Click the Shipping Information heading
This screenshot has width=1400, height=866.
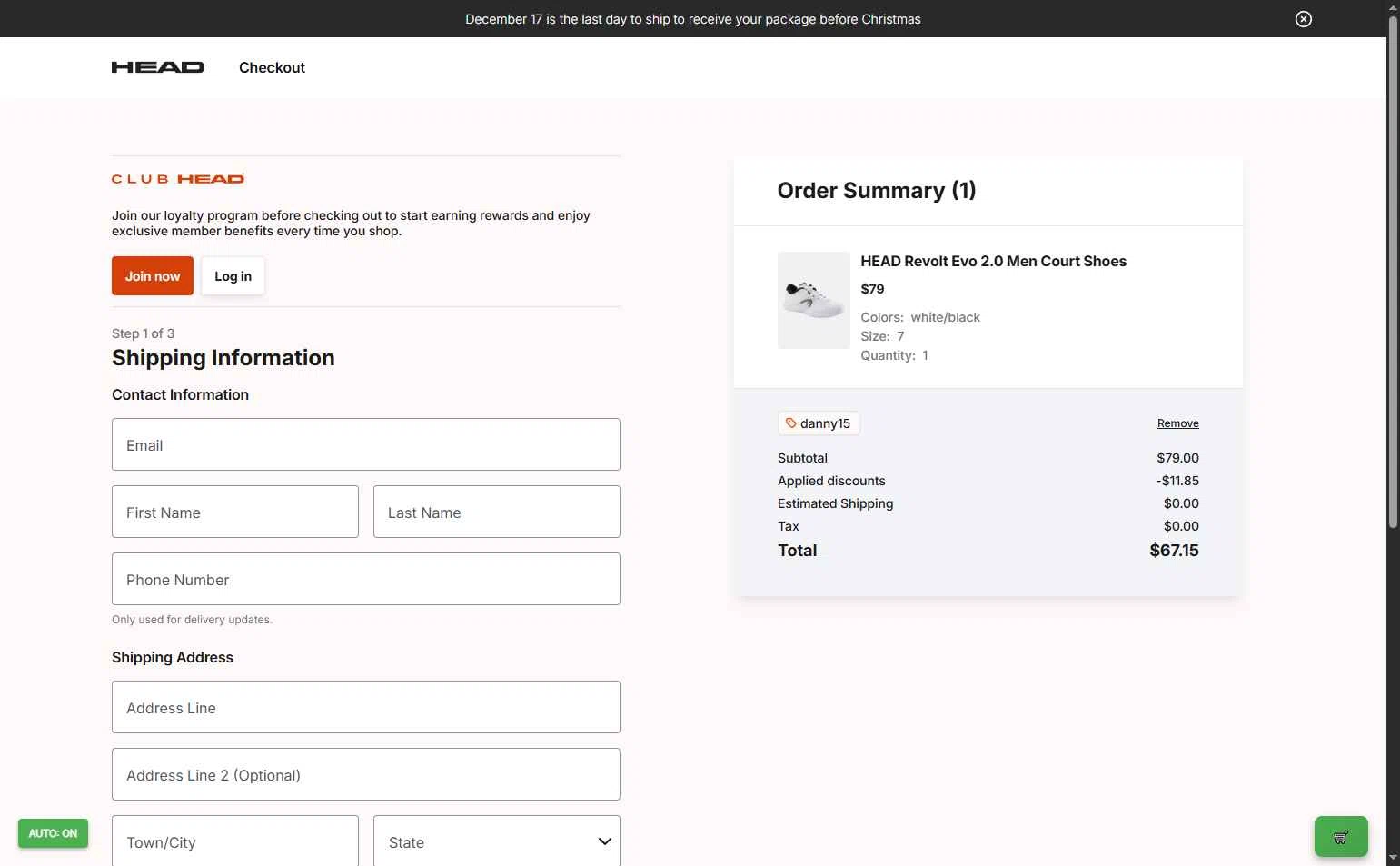(x=223, y=358)
